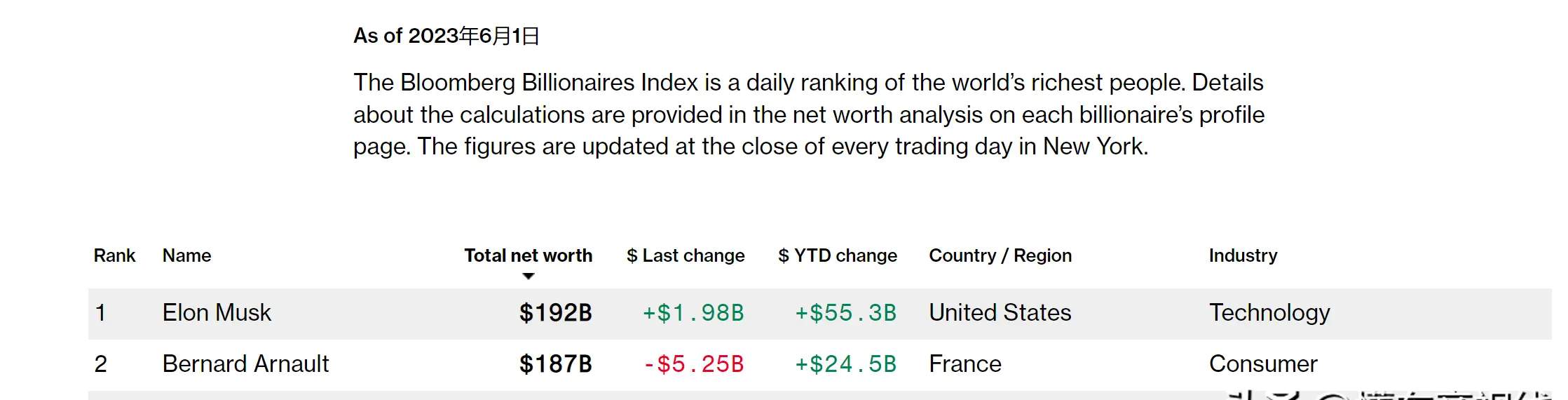Viewport: 1568px width, 400px height.
Task: Open Elon Musk's profile link
Action: click(x=217, y=312)
